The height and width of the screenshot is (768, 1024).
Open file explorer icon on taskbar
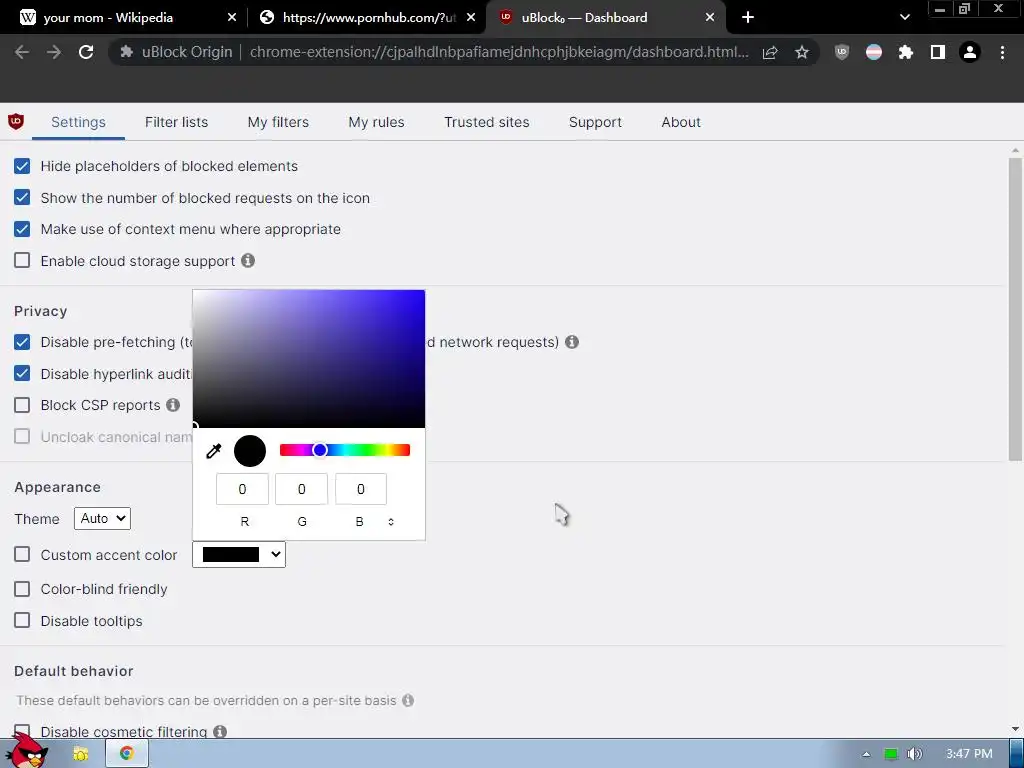pos(80,754)
